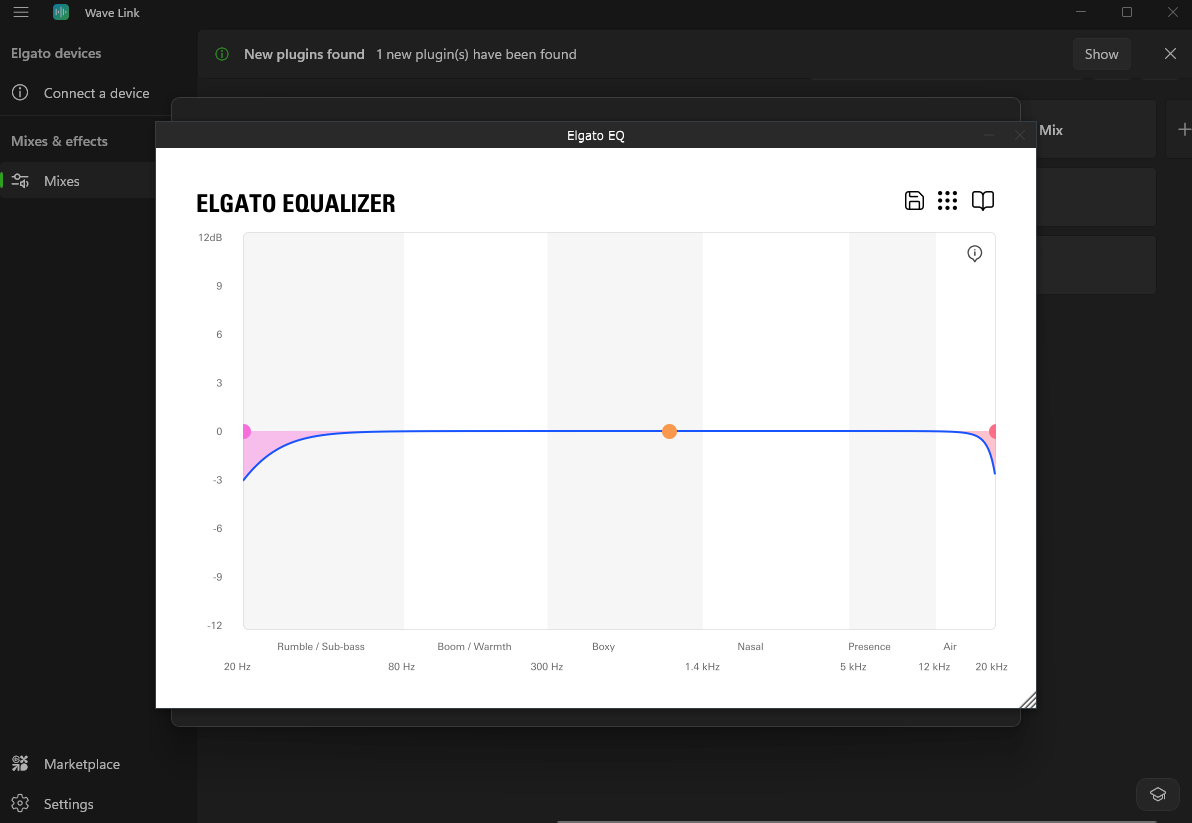The image size is (1192, 823).
Task: Click the Rumble / Sub-bass band label
Action: click(x=321, y=647)
